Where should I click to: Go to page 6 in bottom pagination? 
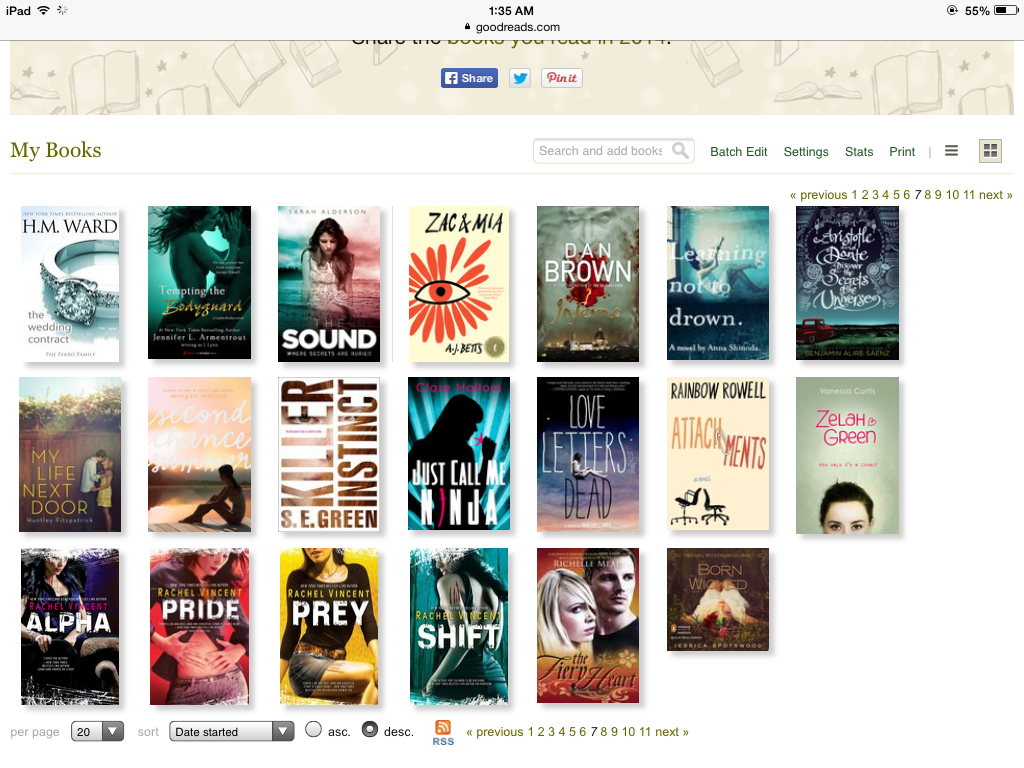click(x=583, y=731)
